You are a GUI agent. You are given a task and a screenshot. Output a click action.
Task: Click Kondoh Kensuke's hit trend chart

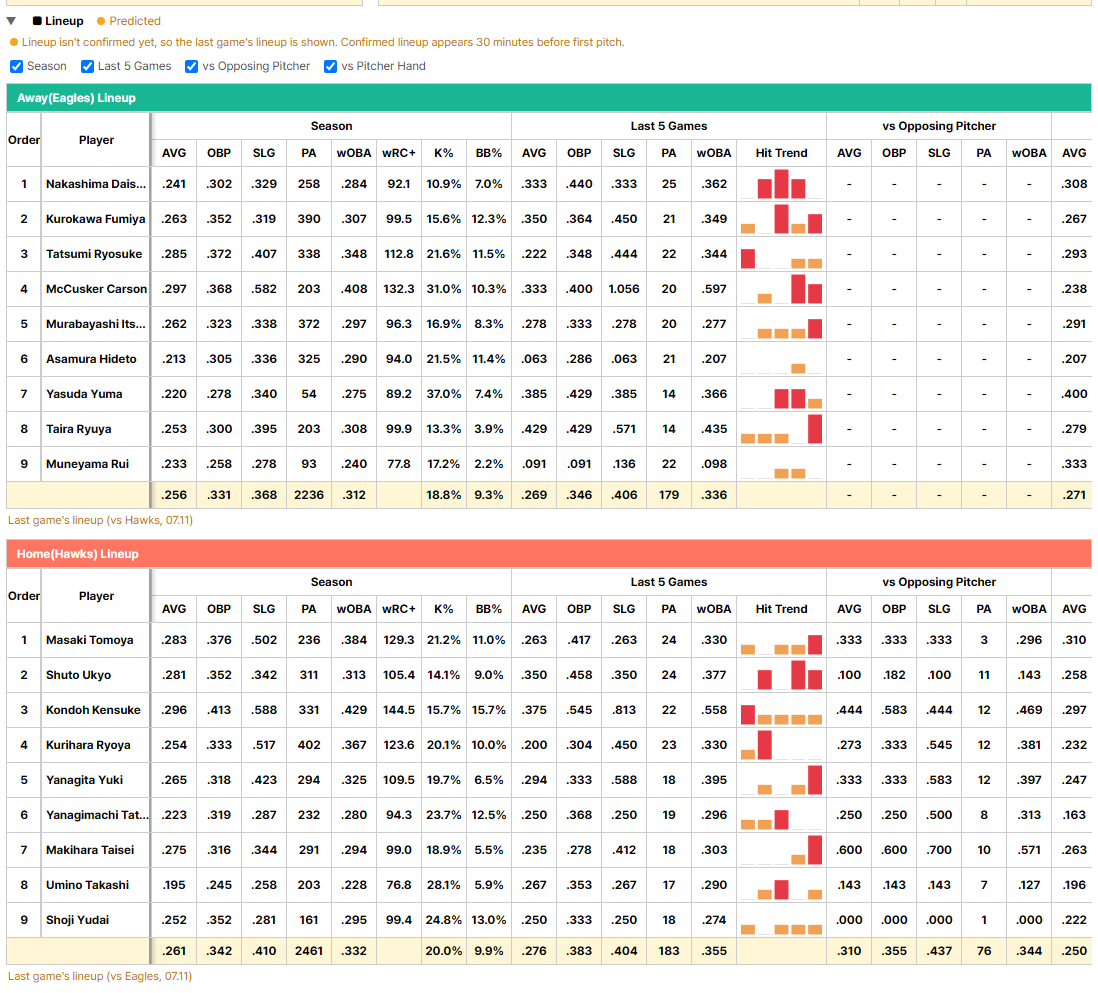[x=781, y=710]
